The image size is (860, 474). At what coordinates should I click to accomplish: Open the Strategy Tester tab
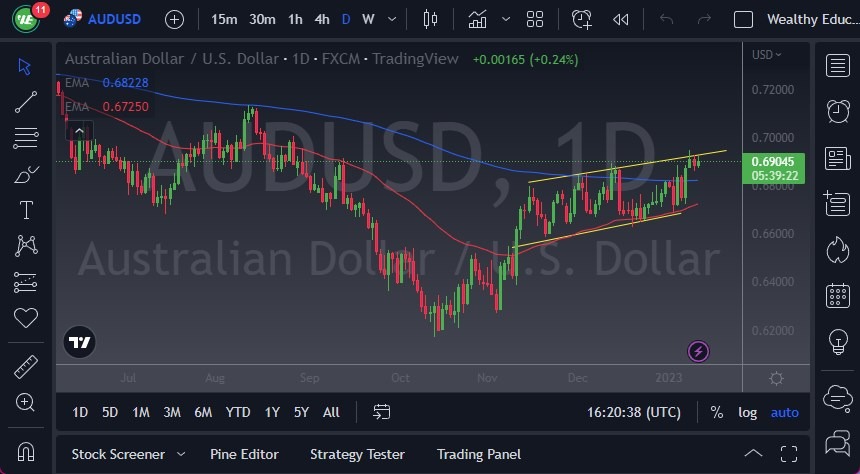tap(357, 454)
